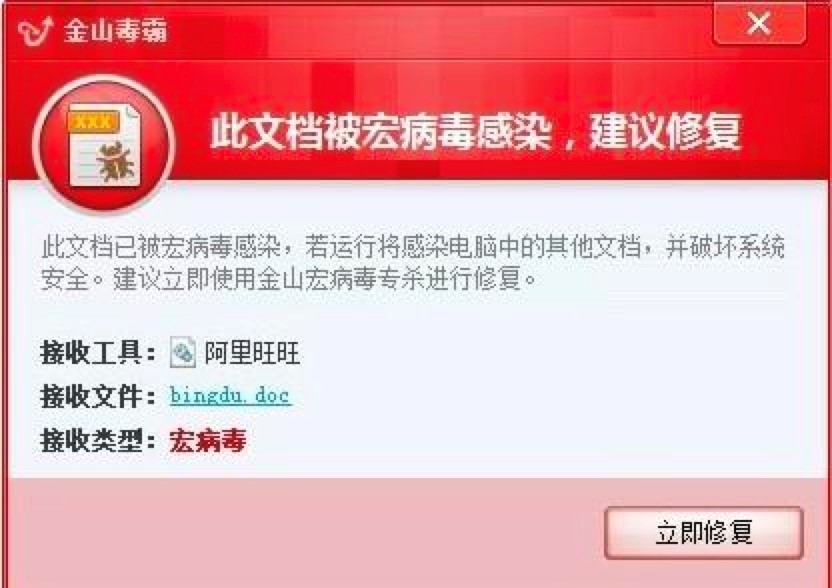The width and height of the screenshot is (832, 588).
Task: Click the XXX label on document icon
Action: tap(91, 123)
